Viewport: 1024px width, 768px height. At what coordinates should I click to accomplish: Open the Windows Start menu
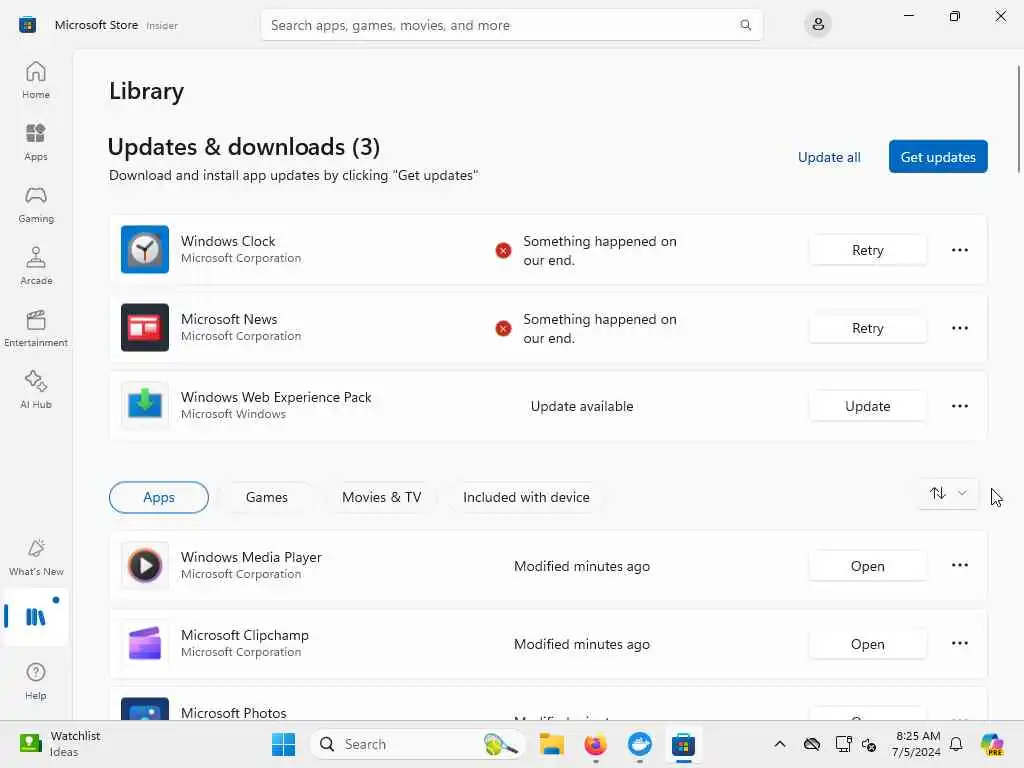click(x=283, y=744)
